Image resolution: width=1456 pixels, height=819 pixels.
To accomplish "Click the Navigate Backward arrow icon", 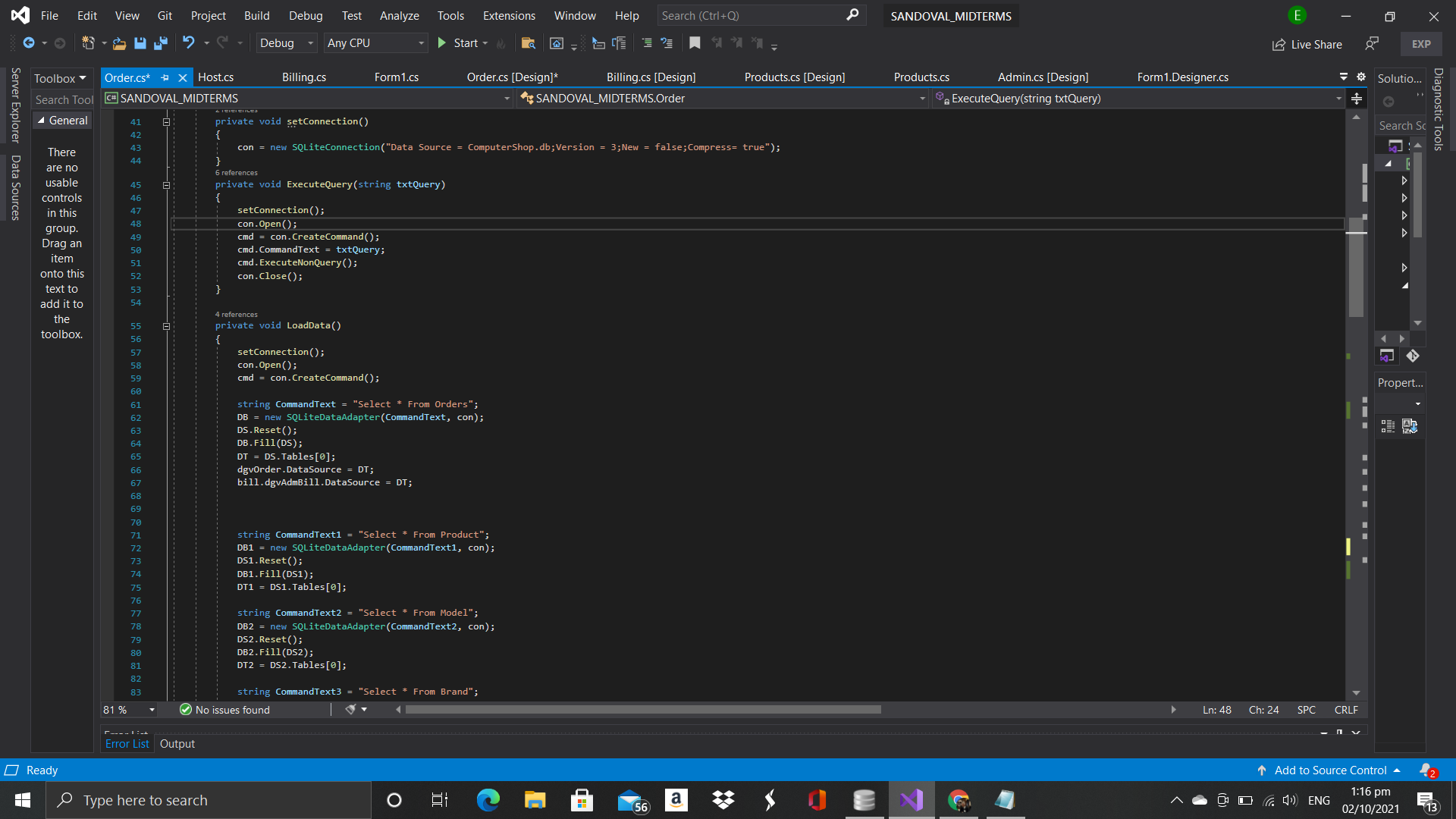I will point(29,43).
